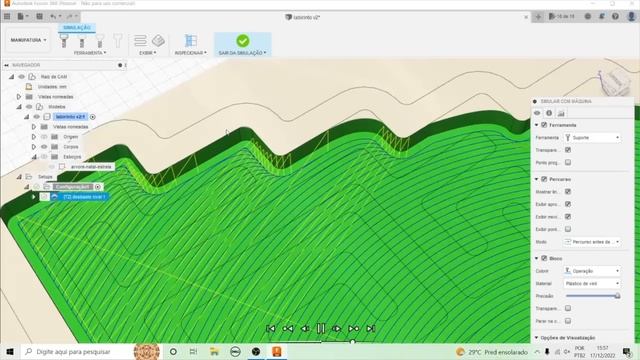Image resolution: width=640 pixels, height=360 pixels.
Task: Open the job status '10 de 10' indicator
Action: pyautogui.click(x=562, y=17)
